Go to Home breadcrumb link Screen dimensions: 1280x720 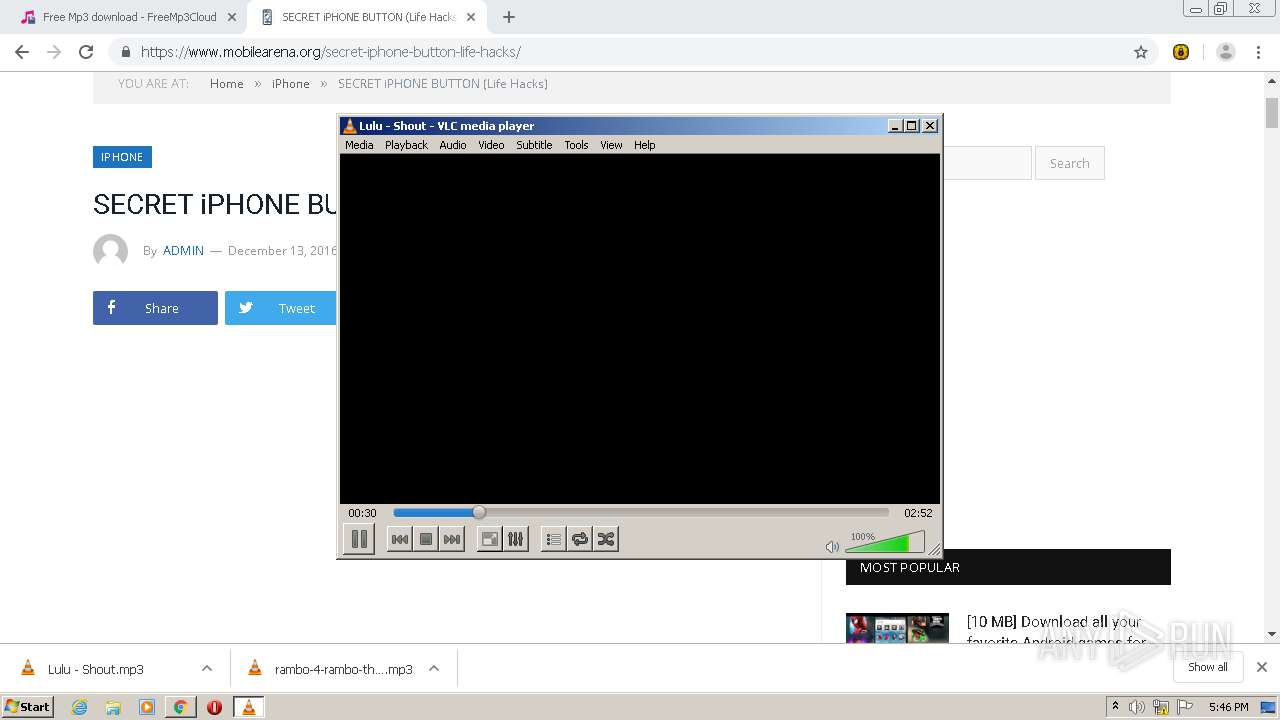point(227,84)
